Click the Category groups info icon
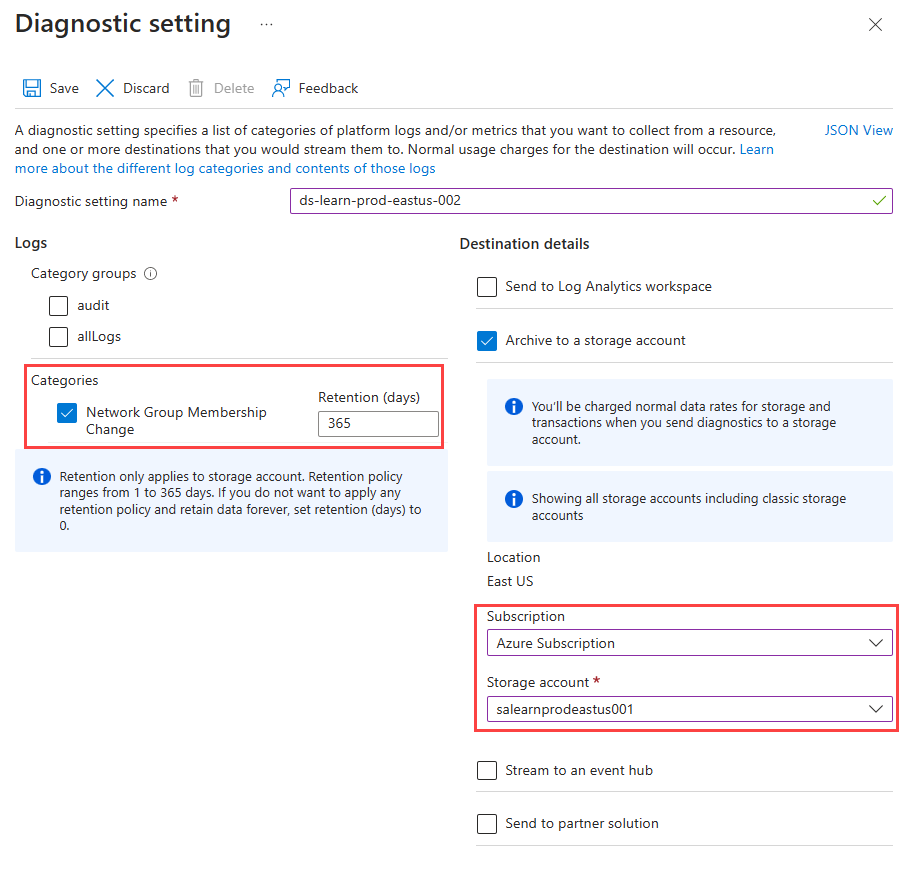 coord(149,273)
